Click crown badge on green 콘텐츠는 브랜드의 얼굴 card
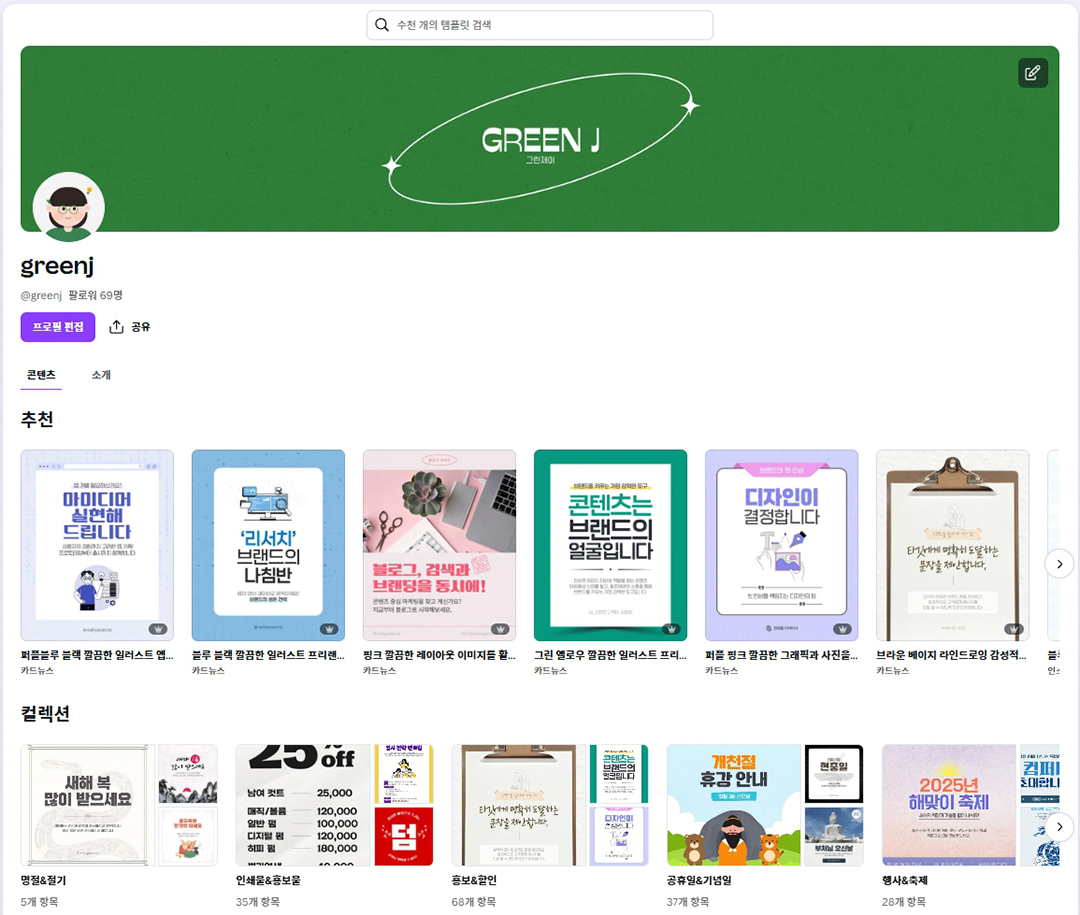This screenshot has width=1080, height=915. click(x=672, y=629)
